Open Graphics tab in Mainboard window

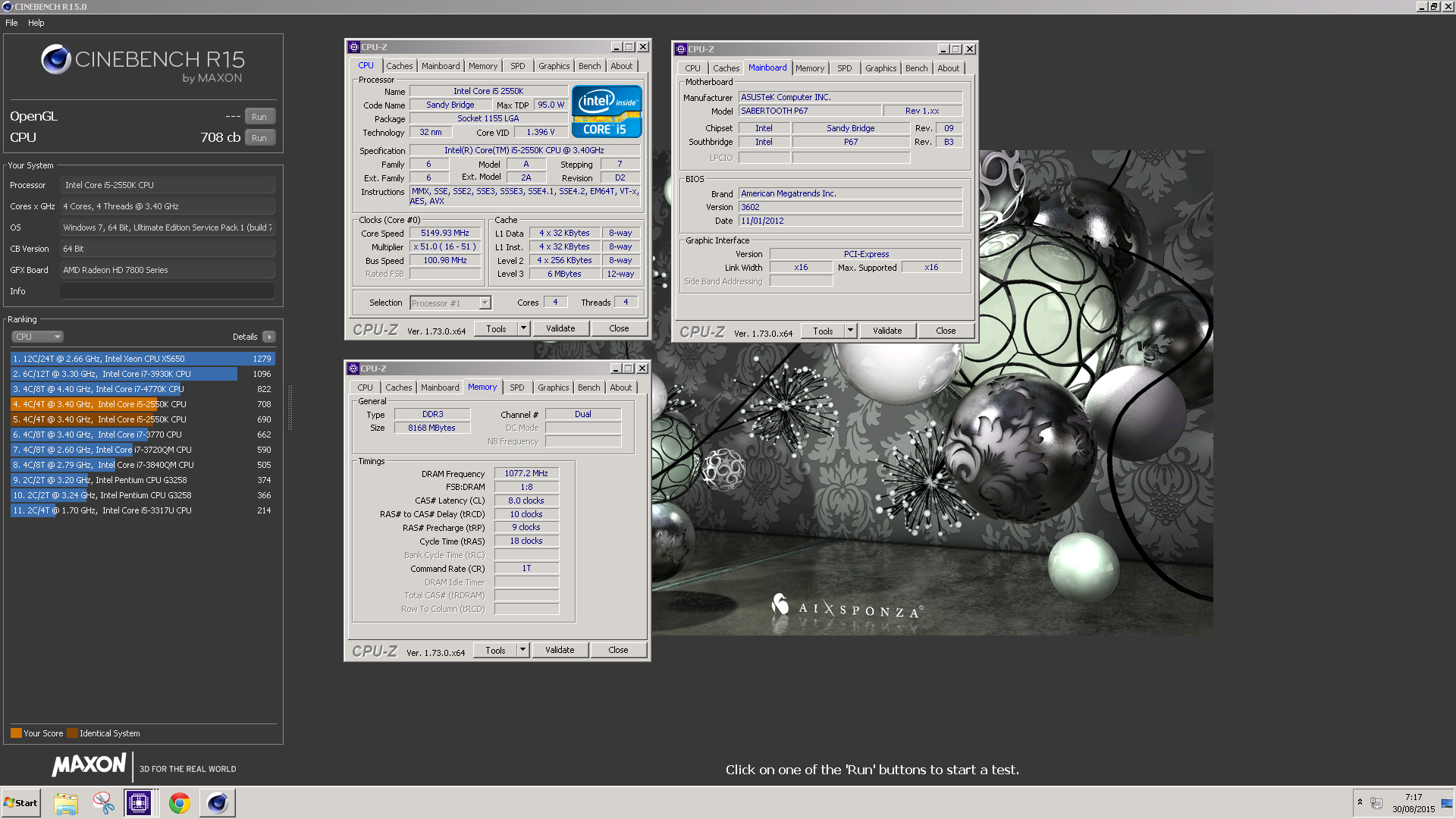(881, 68)
